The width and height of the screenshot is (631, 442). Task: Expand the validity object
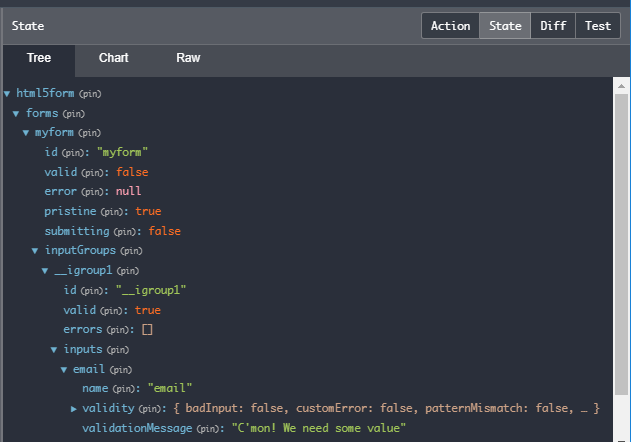point(74,408)
